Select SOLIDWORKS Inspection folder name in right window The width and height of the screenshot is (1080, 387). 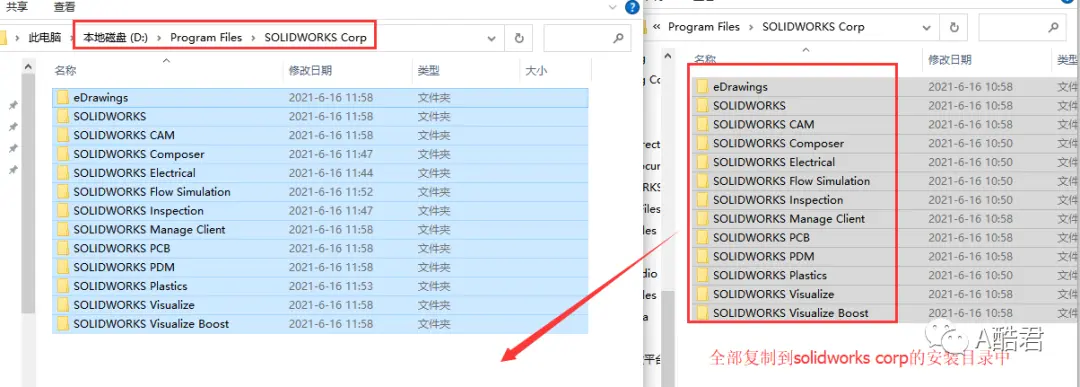coord(778,200)
